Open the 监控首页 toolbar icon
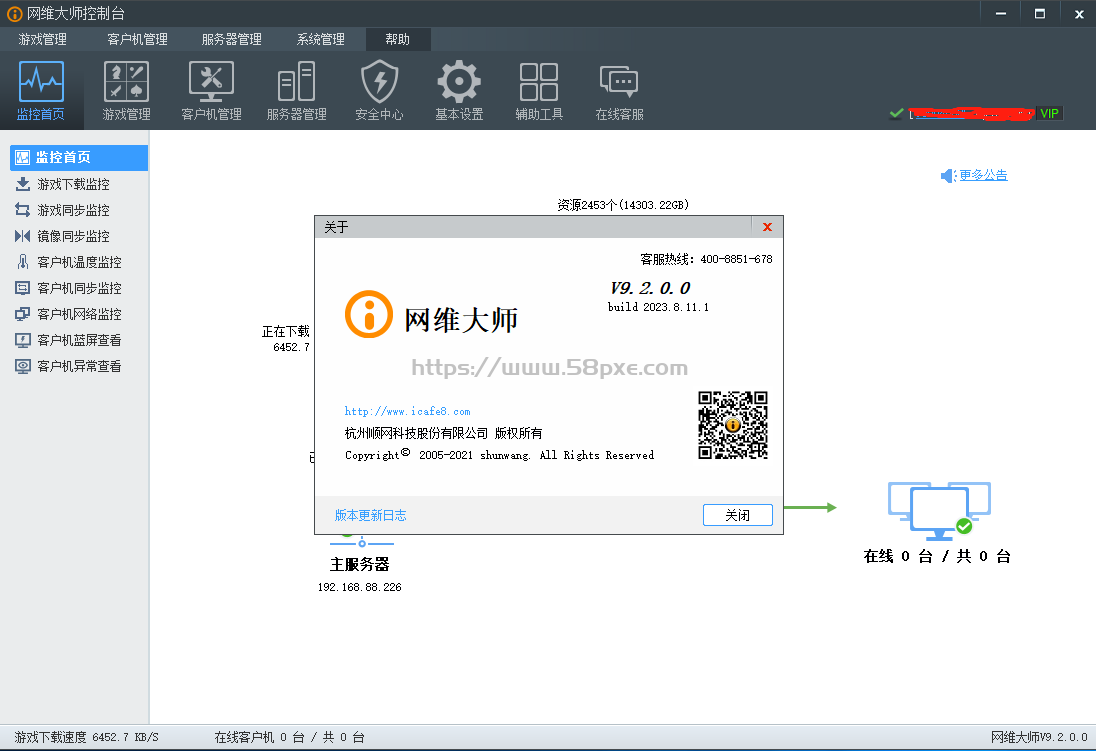Image resolution: width=1096 pixels, height=751 pixels. [x=41, y=82]
